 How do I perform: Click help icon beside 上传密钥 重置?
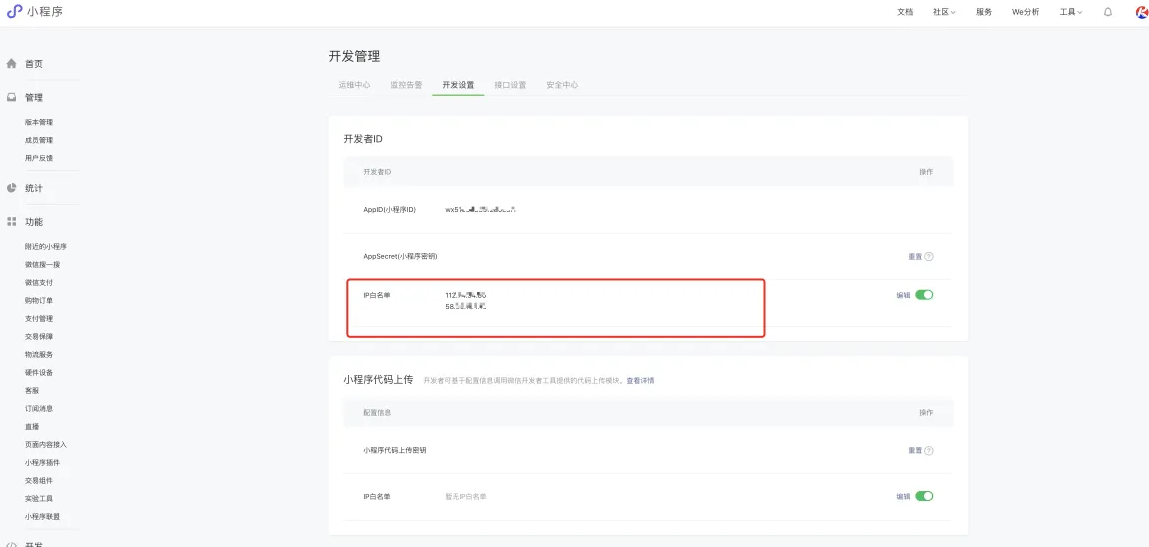click(929, 450)
